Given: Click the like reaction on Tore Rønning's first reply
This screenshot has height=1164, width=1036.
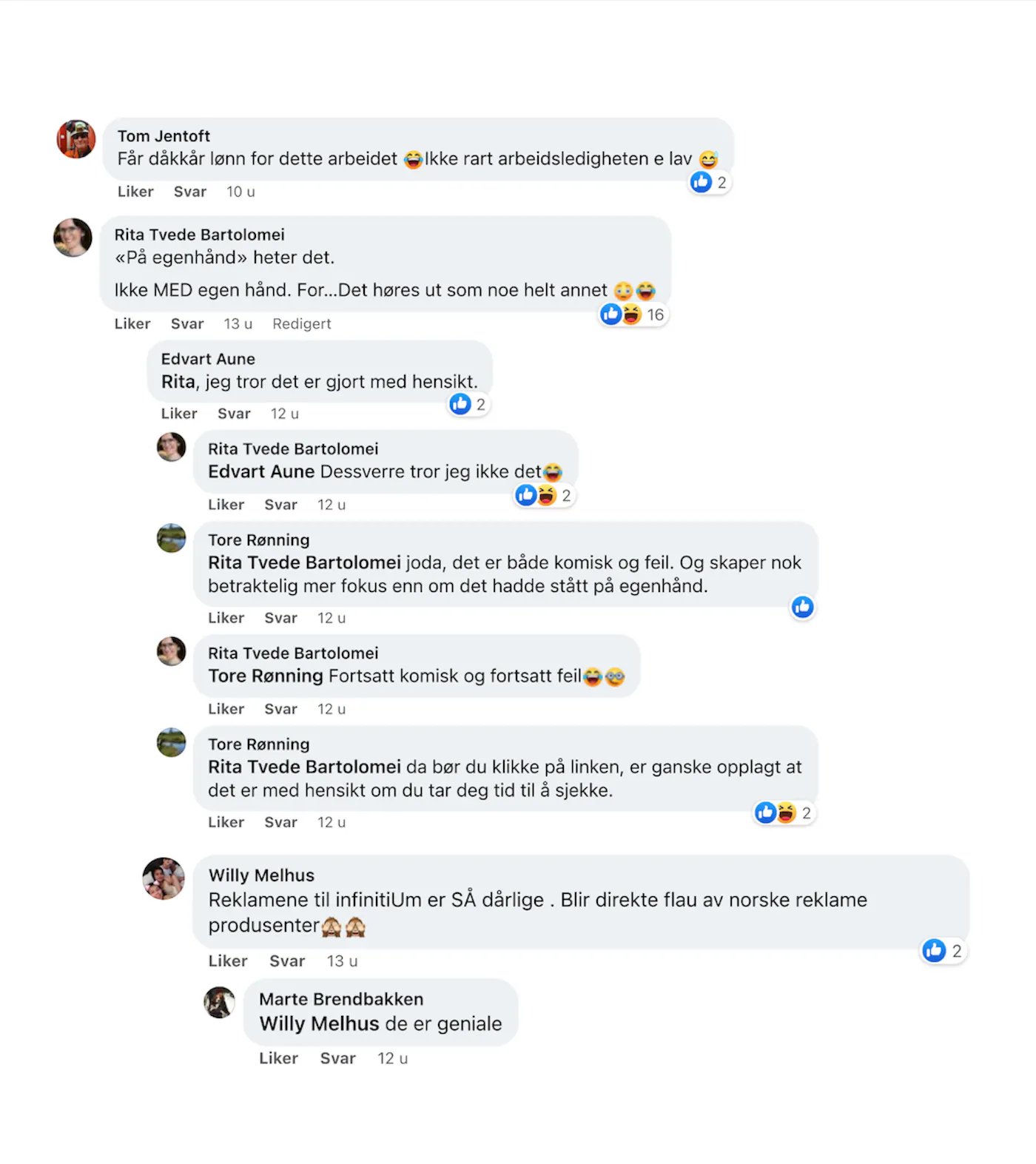Looking at the screenshot, I should coord(802,608).
